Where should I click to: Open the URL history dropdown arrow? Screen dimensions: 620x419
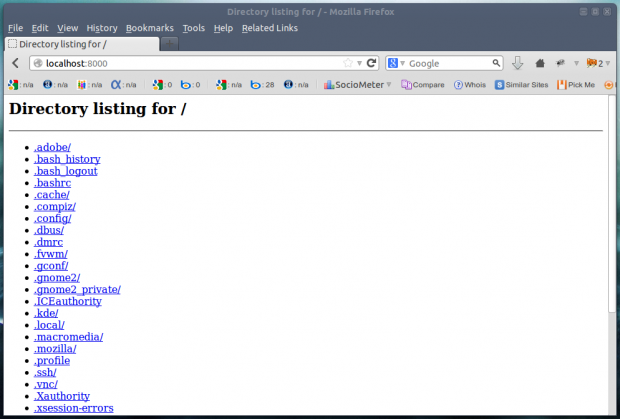pyautogui.click(x=359, y=63)
